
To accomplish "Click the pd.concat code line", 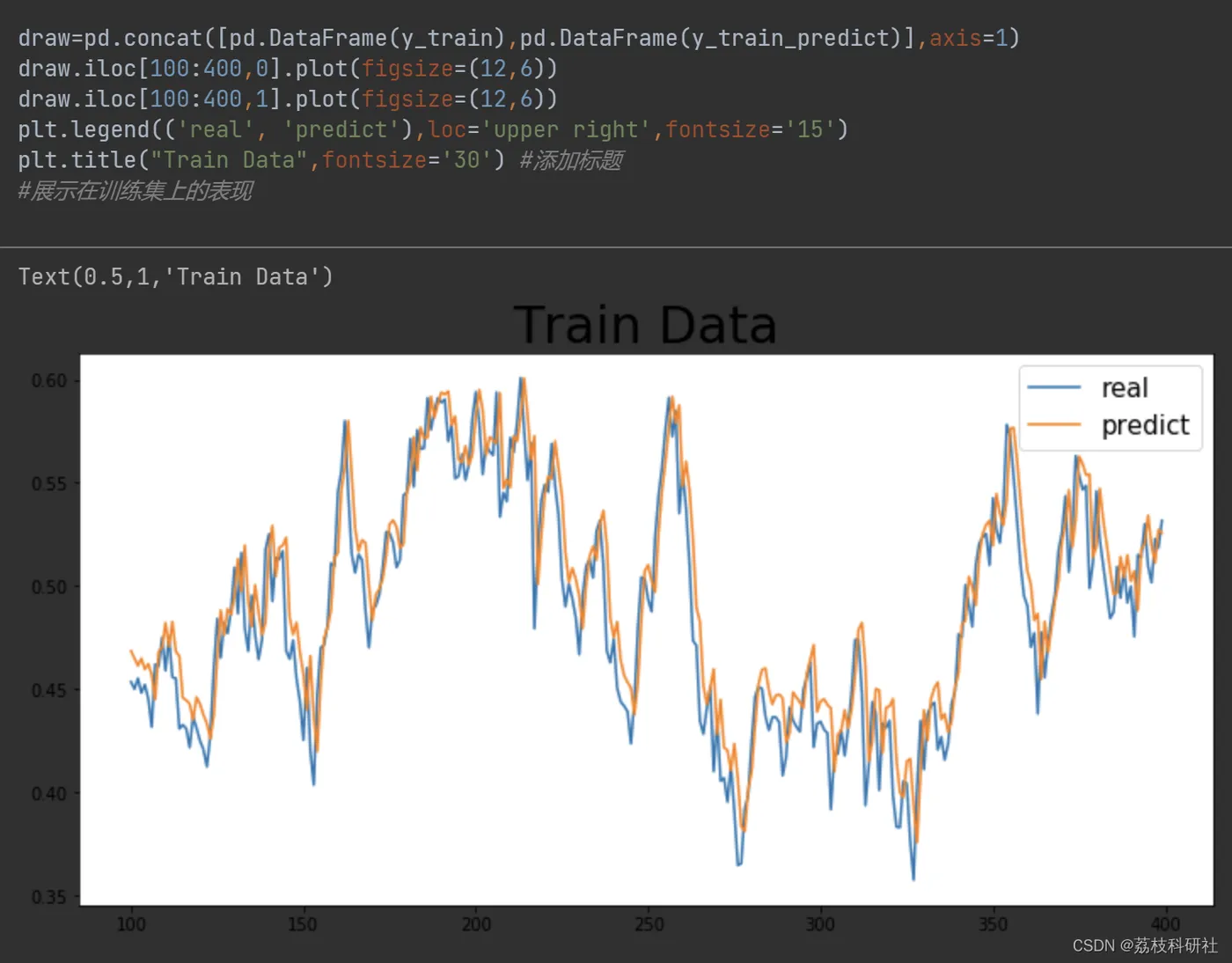I will [x=518, y=38].
